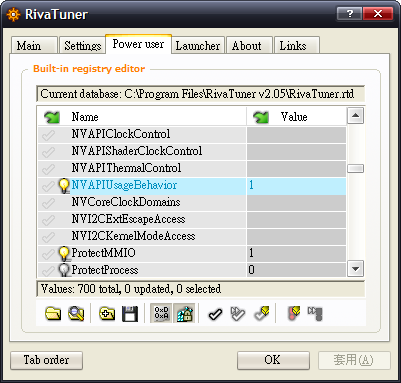Screen dimensions: 401x383
Task: Click the 'Values: 700 total' status line
Action: tap(200, 289)
